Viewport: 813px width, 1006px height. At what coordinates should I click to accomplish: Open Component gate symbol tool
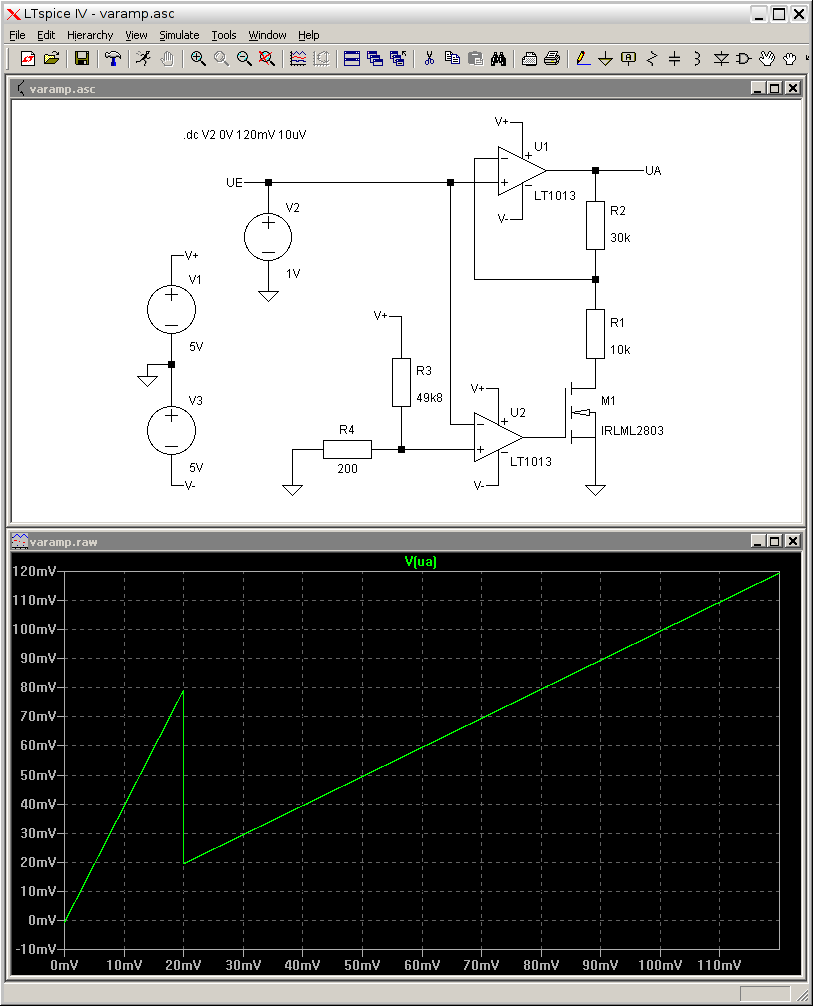tap(744, 58)
